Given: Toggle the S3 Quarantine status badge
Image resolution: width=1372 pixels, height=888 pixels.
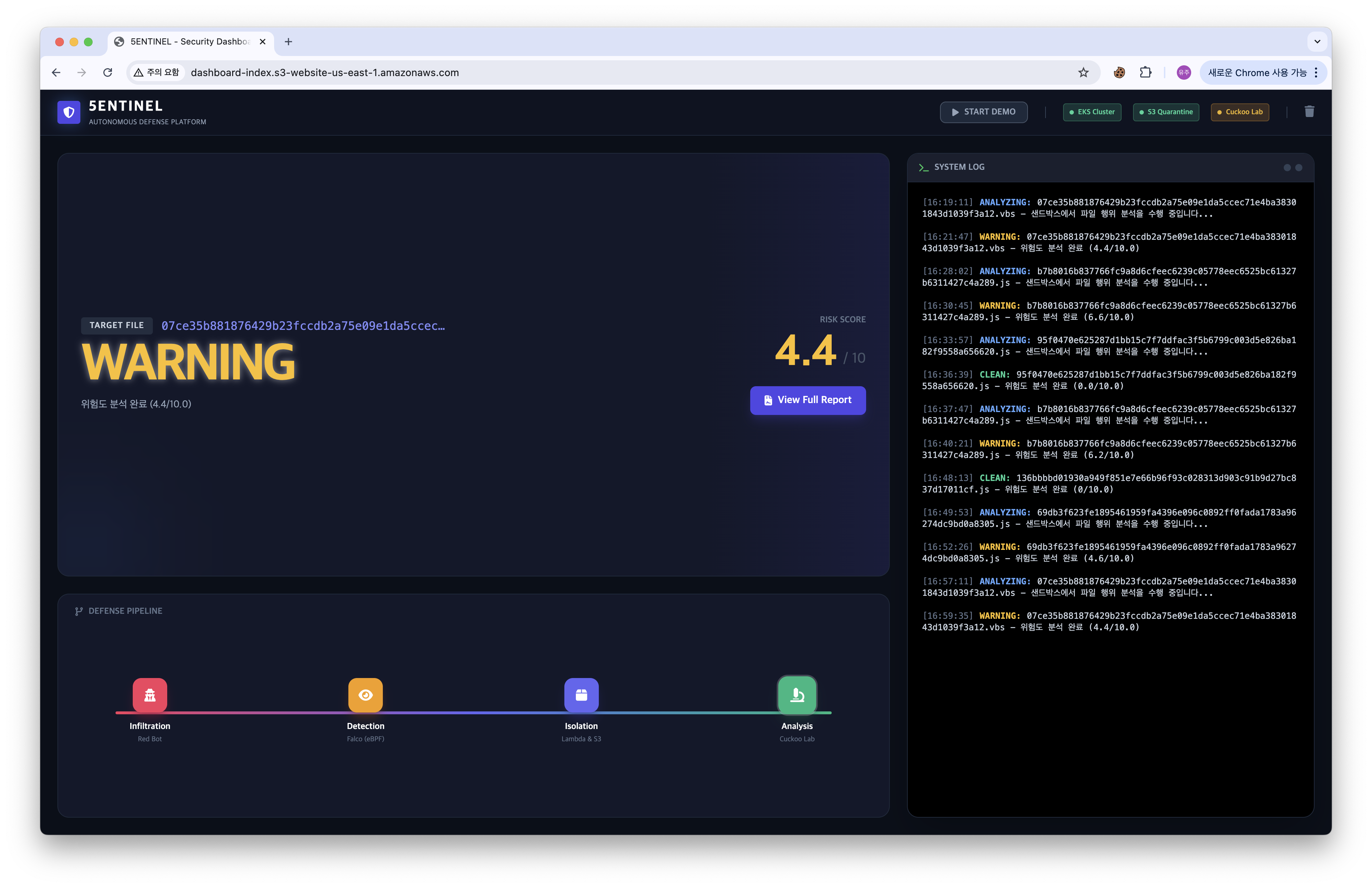Looking at the screenshot, I should tap(1166, 112).
